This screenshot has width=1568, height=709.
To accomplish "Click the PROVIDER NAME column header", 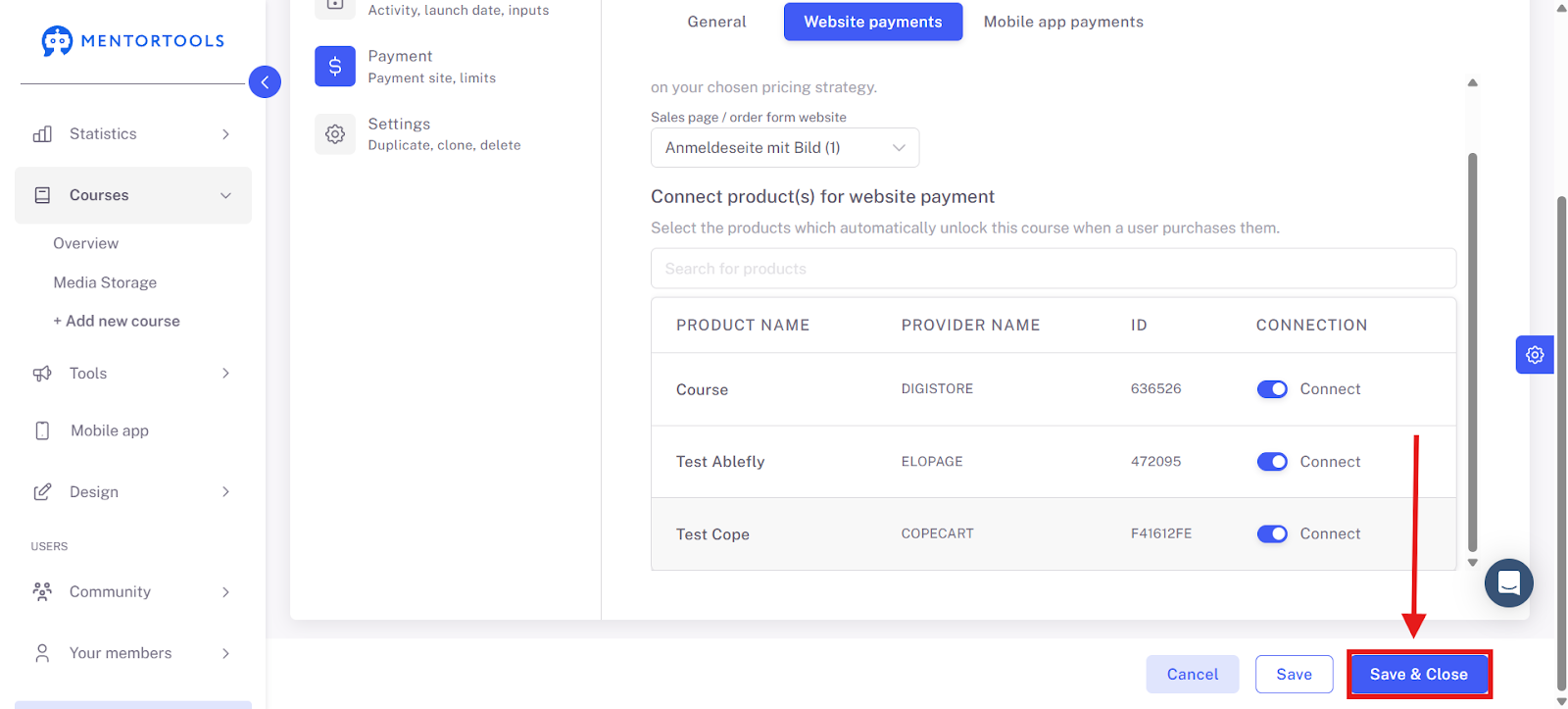I will pos(971,326).
